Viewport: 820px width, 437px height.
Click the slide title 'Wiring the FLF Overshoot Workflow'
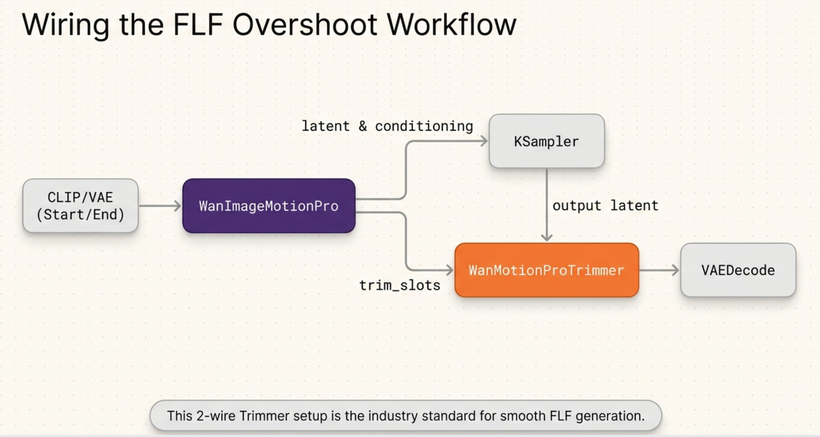tap(268, 23)
